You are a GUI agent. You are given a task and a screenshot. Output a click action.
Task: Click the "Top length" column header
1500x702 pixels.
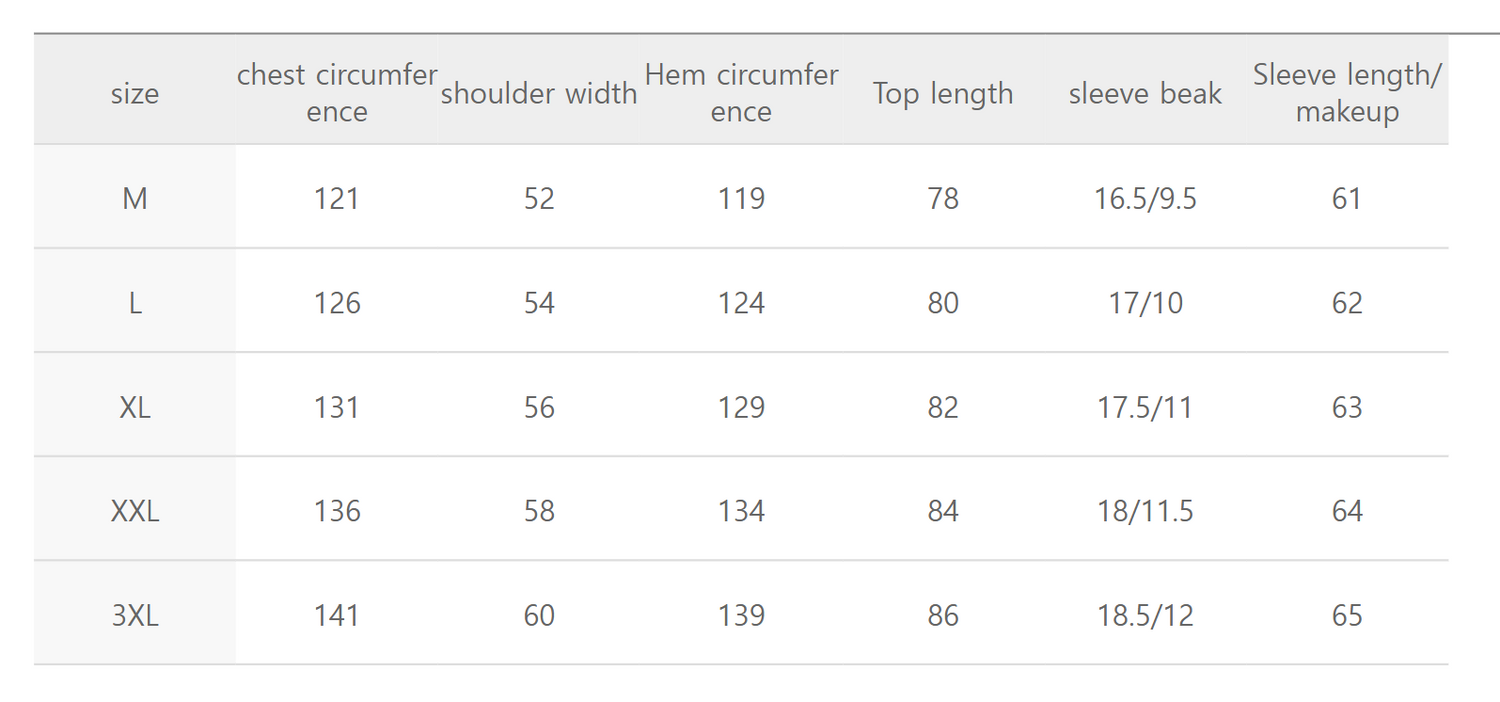tap(943, 94)
